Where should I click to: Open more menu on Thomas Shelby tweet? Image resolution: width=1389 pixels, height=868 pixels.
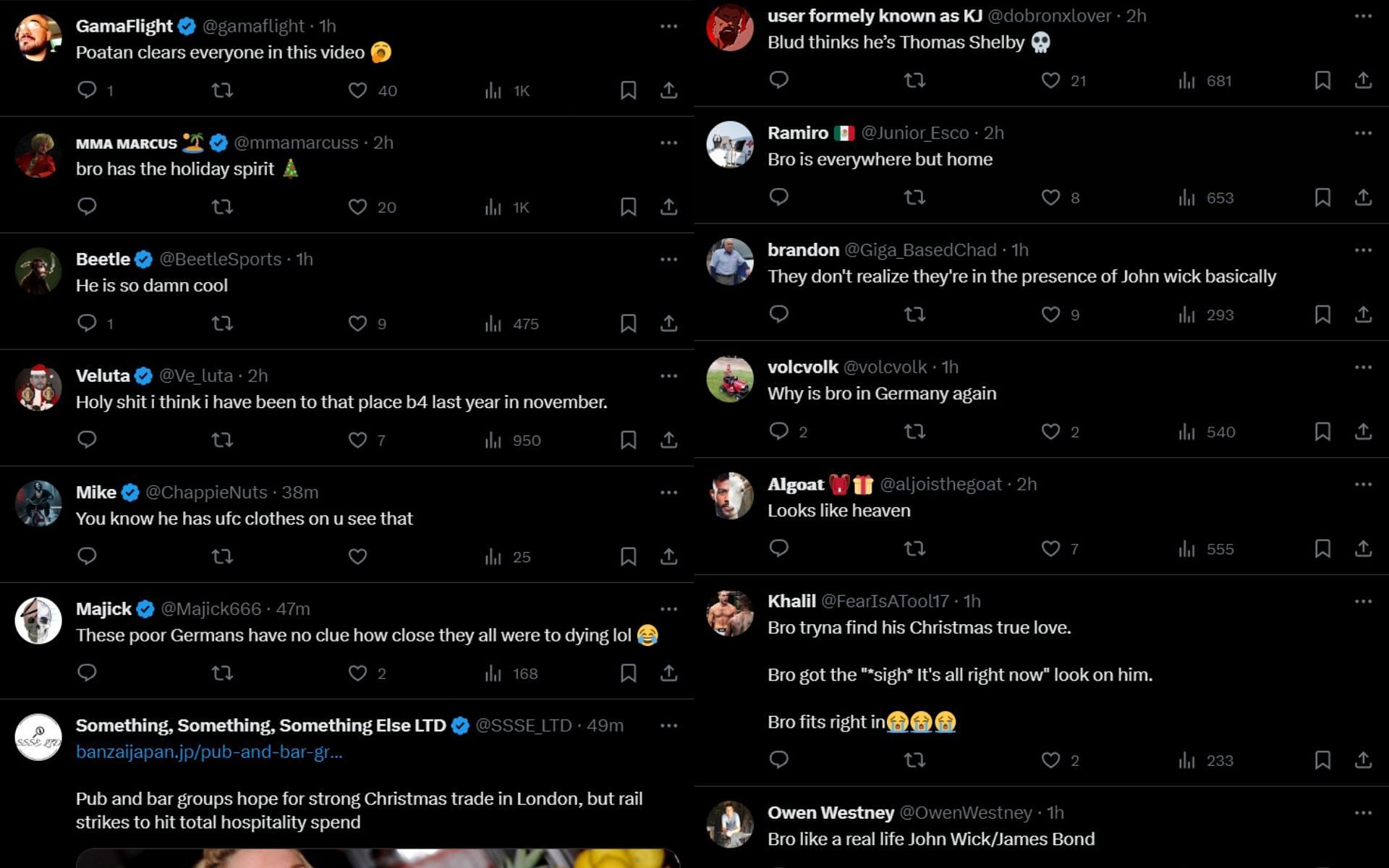pos(1363,16)
